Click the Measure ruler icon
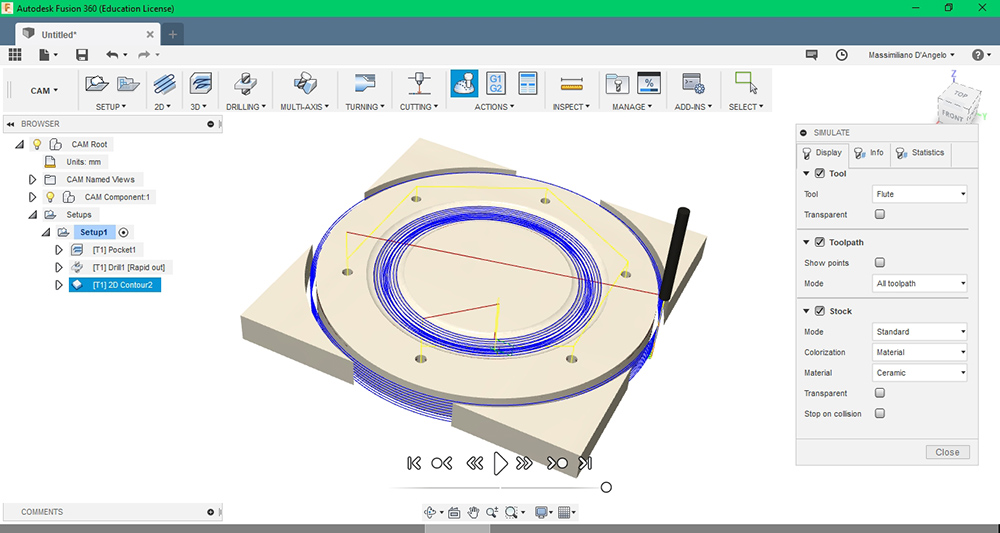 pyautogui.click(x=572, y=84)
